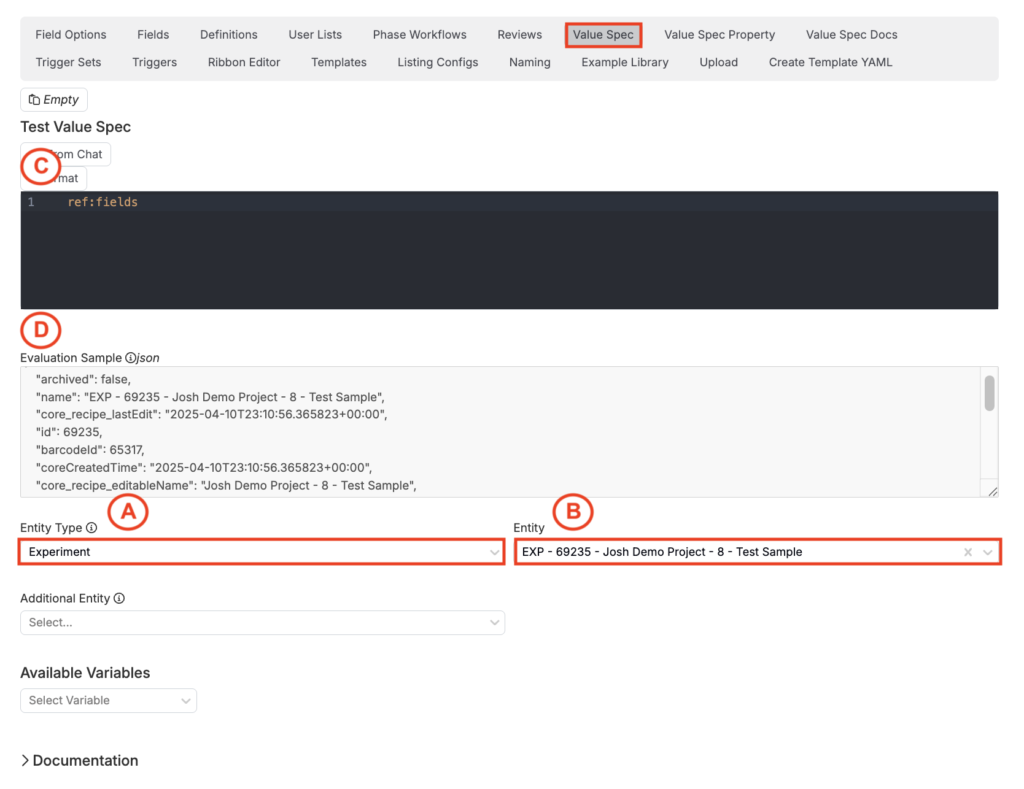1024x789 pixels.
Task: Click the info icon beside Evaluation Sample
Action: point(131,357)
